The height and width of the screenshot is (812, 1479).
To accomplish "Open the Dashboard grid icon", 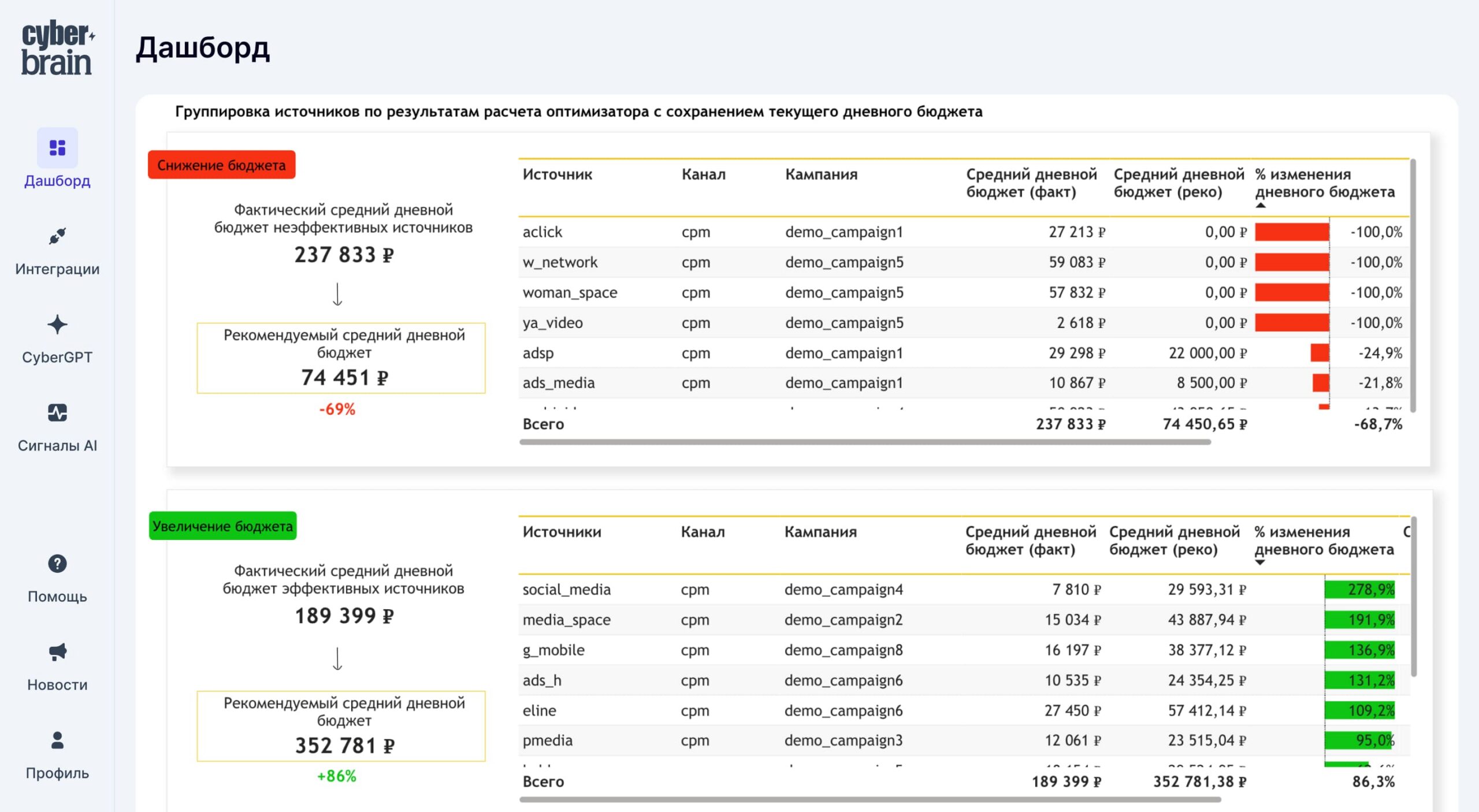I will coord(57,148).
